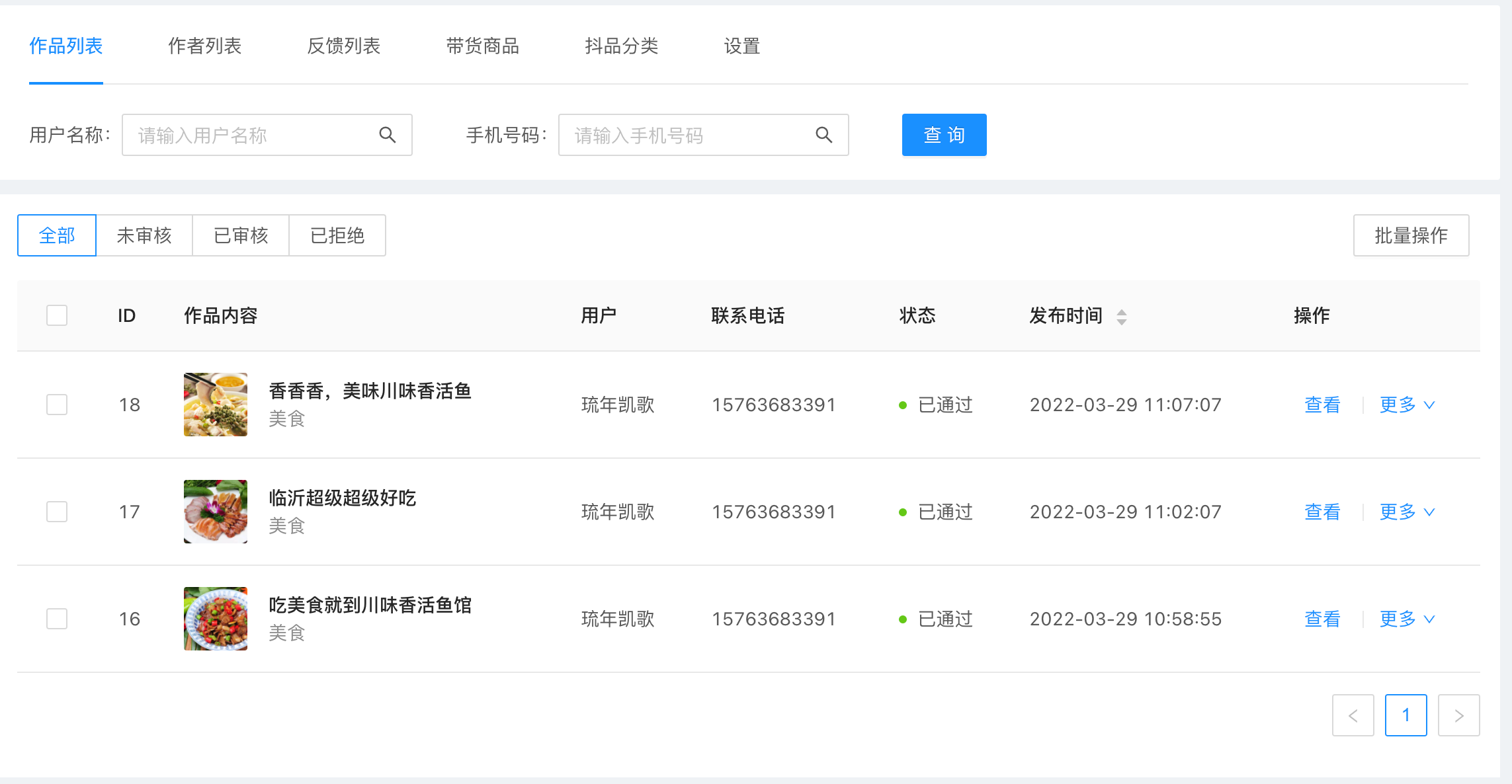
Task: Open the 批量操作 button
Action: 1411,235
